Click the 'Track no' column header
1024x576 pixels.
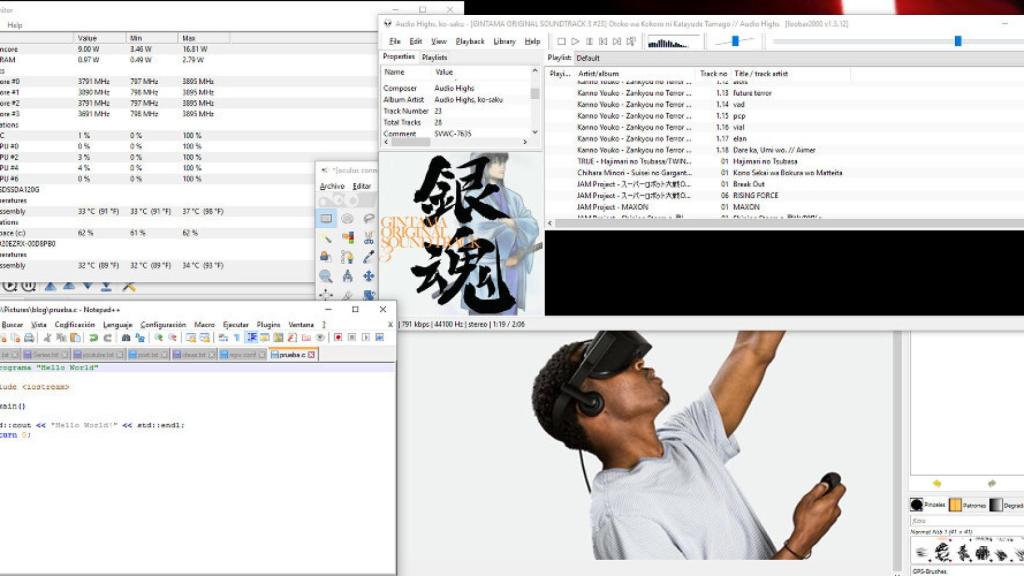[713, 73]
